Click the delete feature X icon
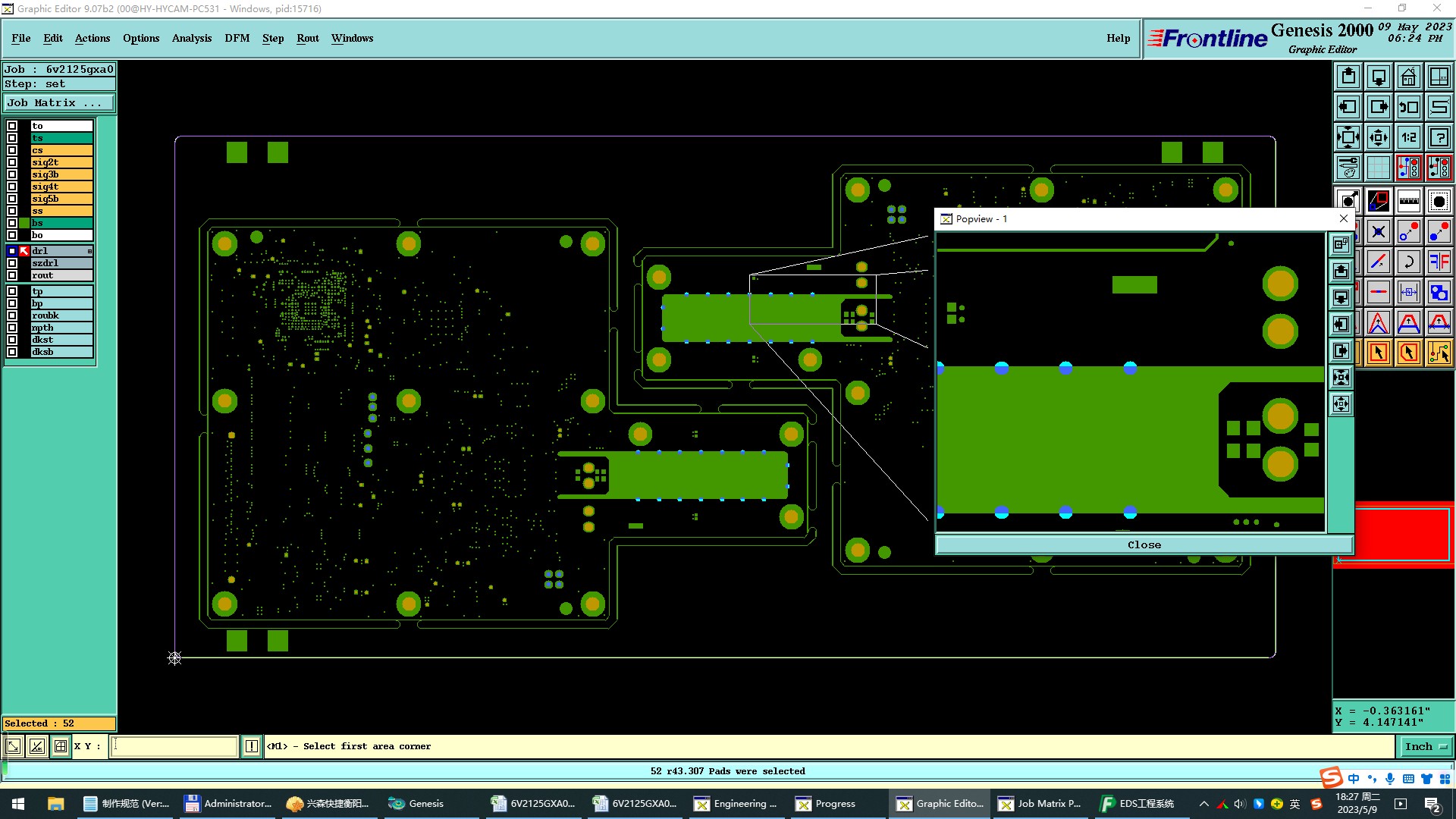Viewport: 1456px width, 819px height. tap(1378, 232)
